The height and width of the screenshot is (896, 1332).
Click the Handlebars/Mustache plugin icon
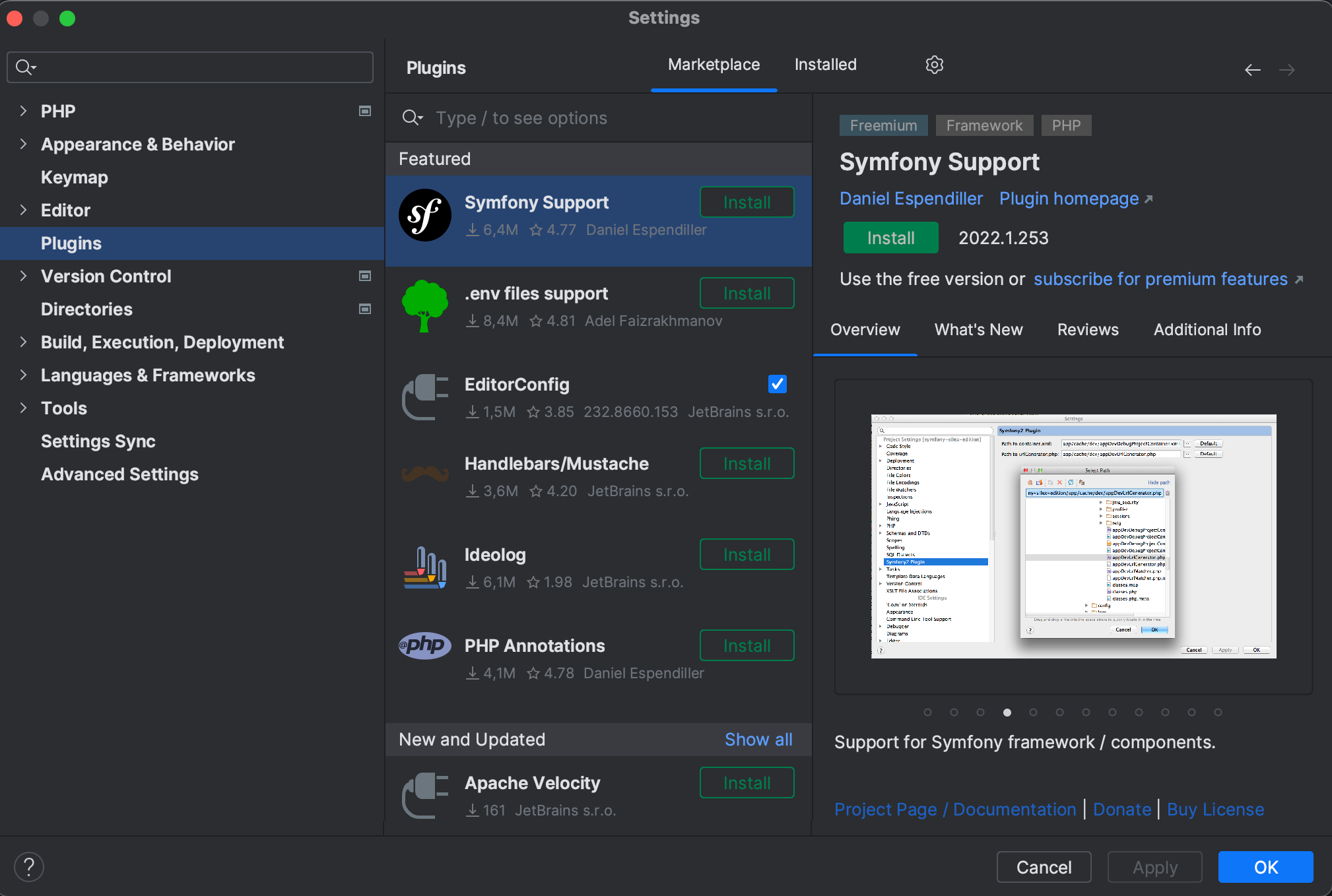tap(424, 475)
